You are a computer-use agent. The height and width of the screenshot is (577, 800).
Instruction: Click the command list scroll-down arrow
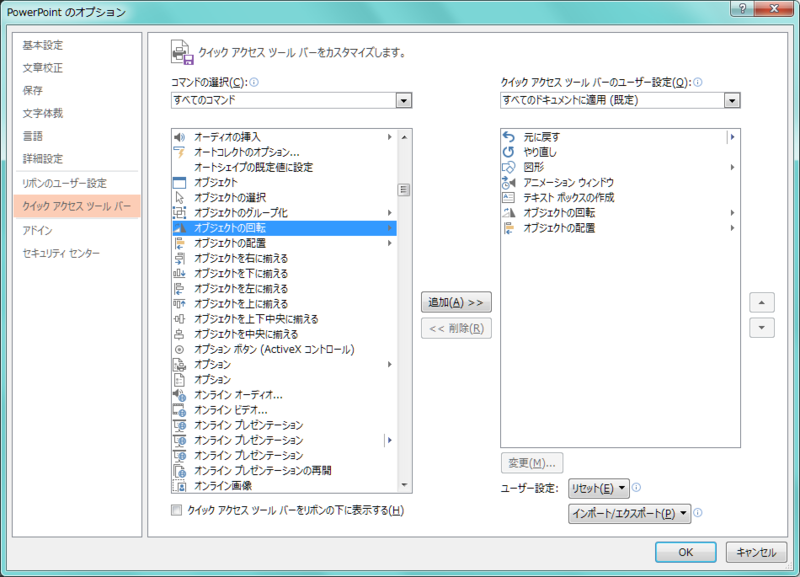coord(404,485)
